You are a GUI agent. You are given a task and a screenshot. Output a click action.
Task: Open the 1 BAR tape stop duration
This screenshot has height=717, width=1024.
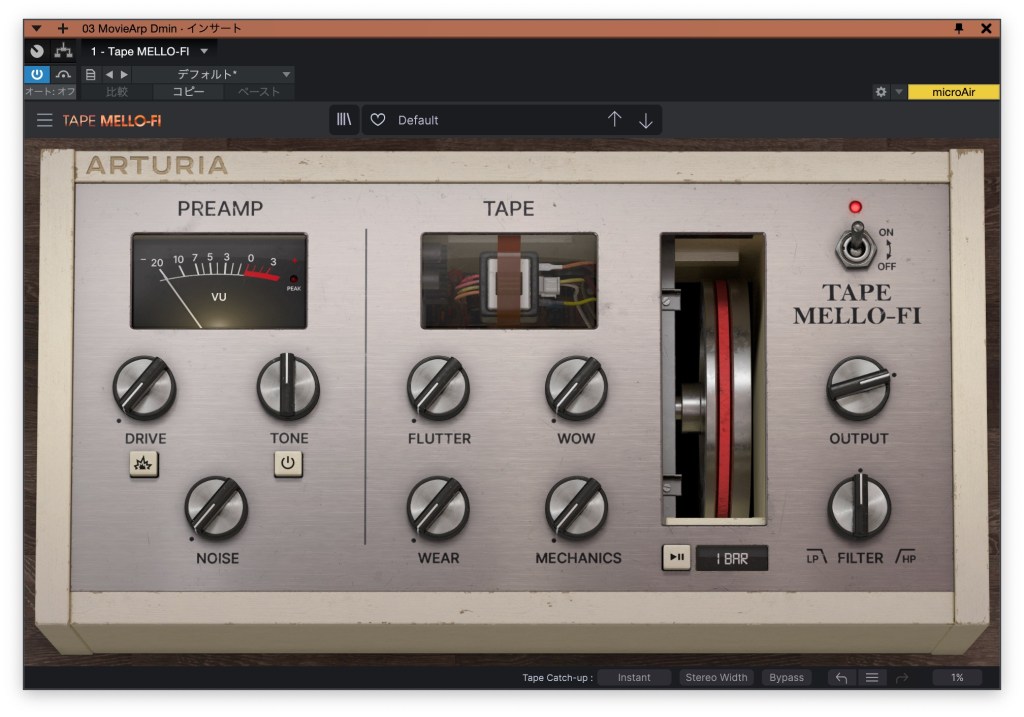(x=731, y=558)
